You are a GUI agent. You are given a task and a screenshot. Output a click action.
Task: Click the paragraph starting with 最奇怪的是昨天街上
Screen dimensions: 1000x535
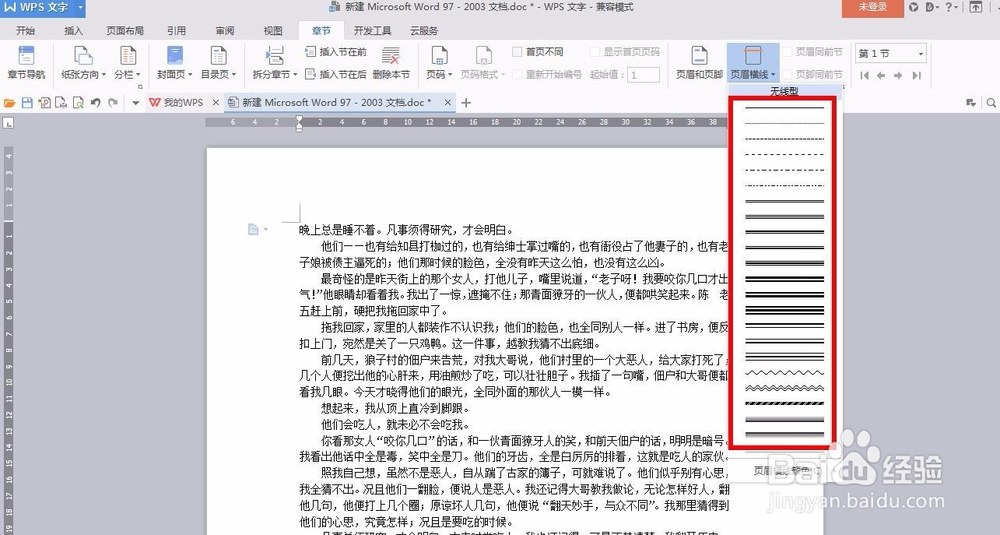coord(514,295)
